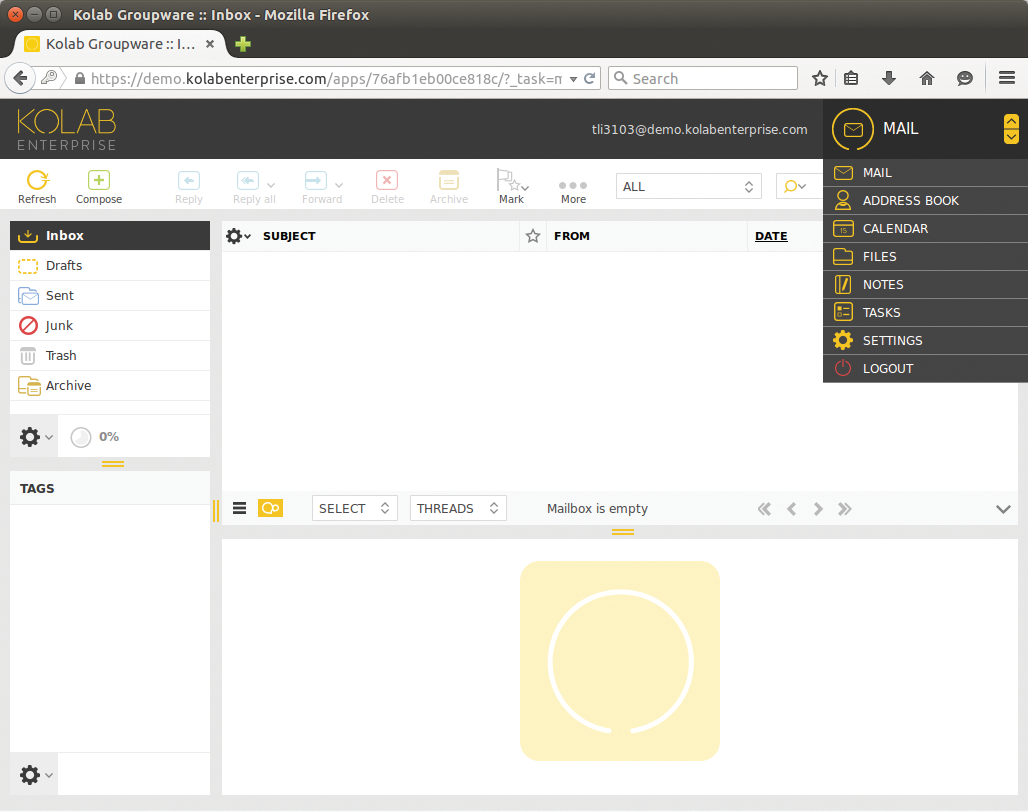1028x812 pixels.
Task: Open Calendar from the app menu
Action: click(895, 228)
